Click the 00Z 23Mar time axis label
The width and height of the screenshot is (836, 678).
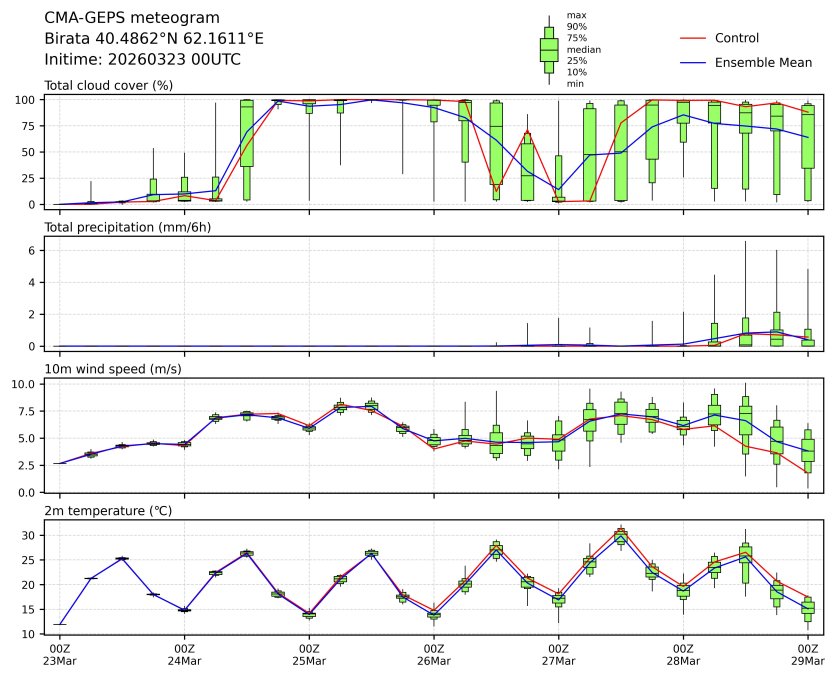[59, 654]
